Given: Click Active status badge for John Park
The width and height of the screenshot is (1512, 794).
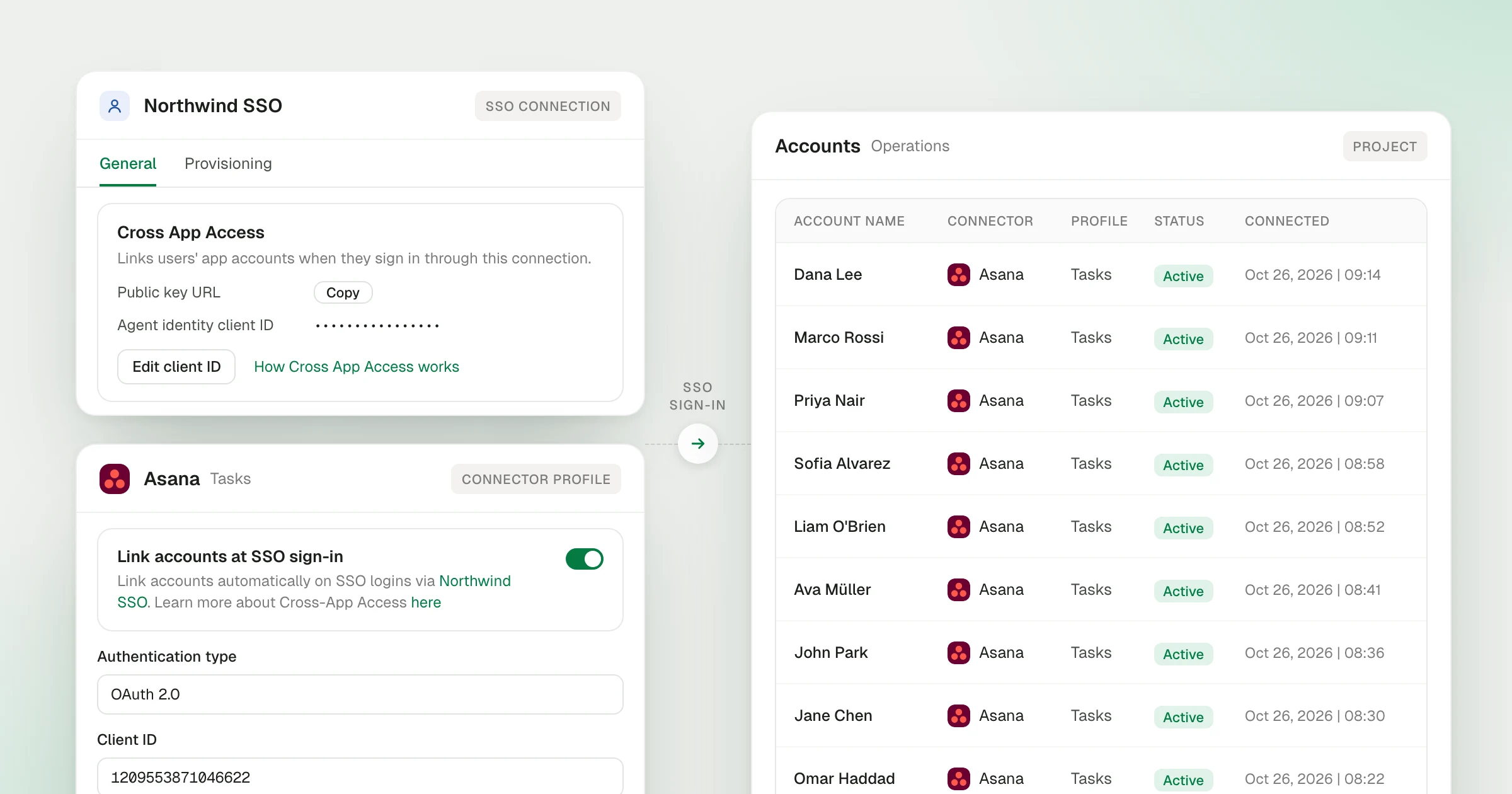Looking at the screenshot, I should (1183, 654).
